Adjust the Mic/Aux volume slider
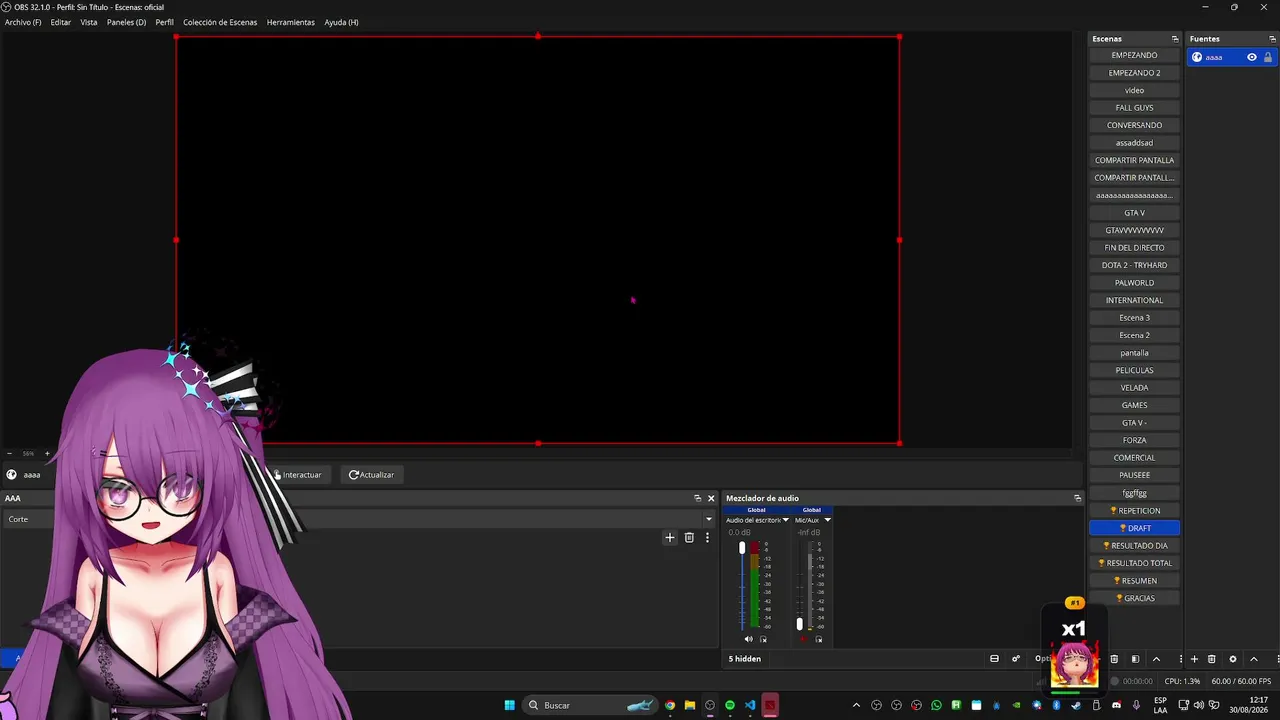 coord(799,585)
